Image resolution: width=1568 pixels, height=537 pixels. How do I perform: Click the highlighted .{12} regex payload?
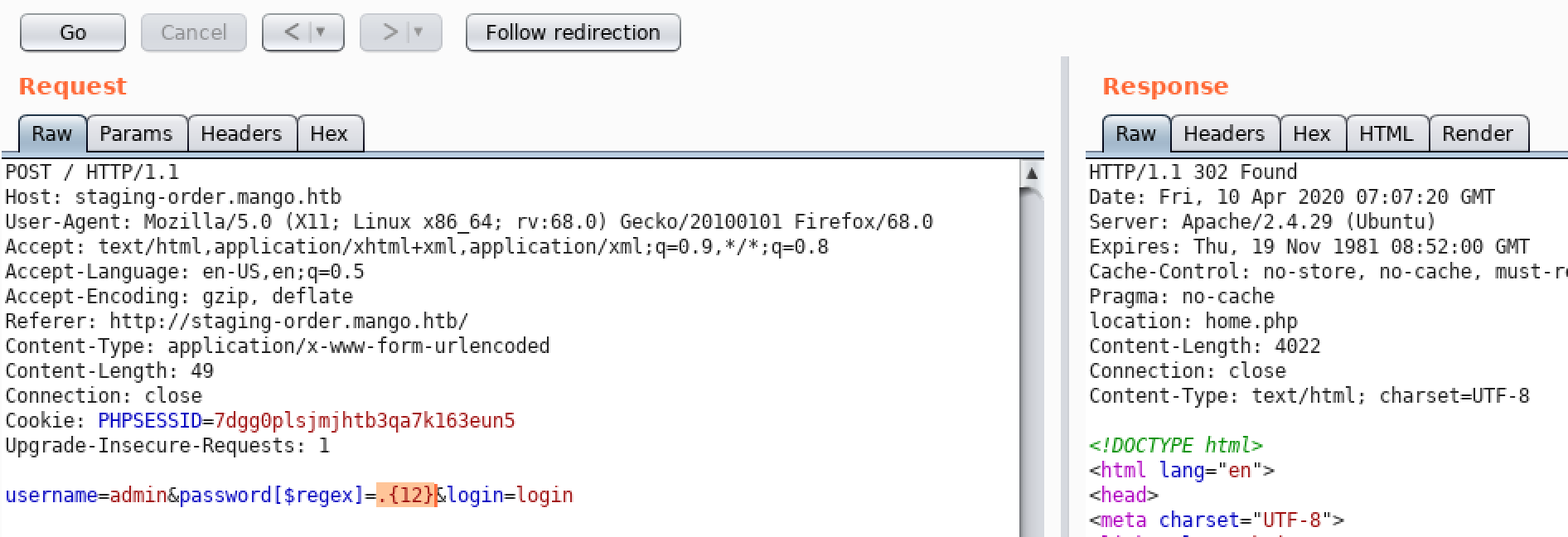(405, 495)
